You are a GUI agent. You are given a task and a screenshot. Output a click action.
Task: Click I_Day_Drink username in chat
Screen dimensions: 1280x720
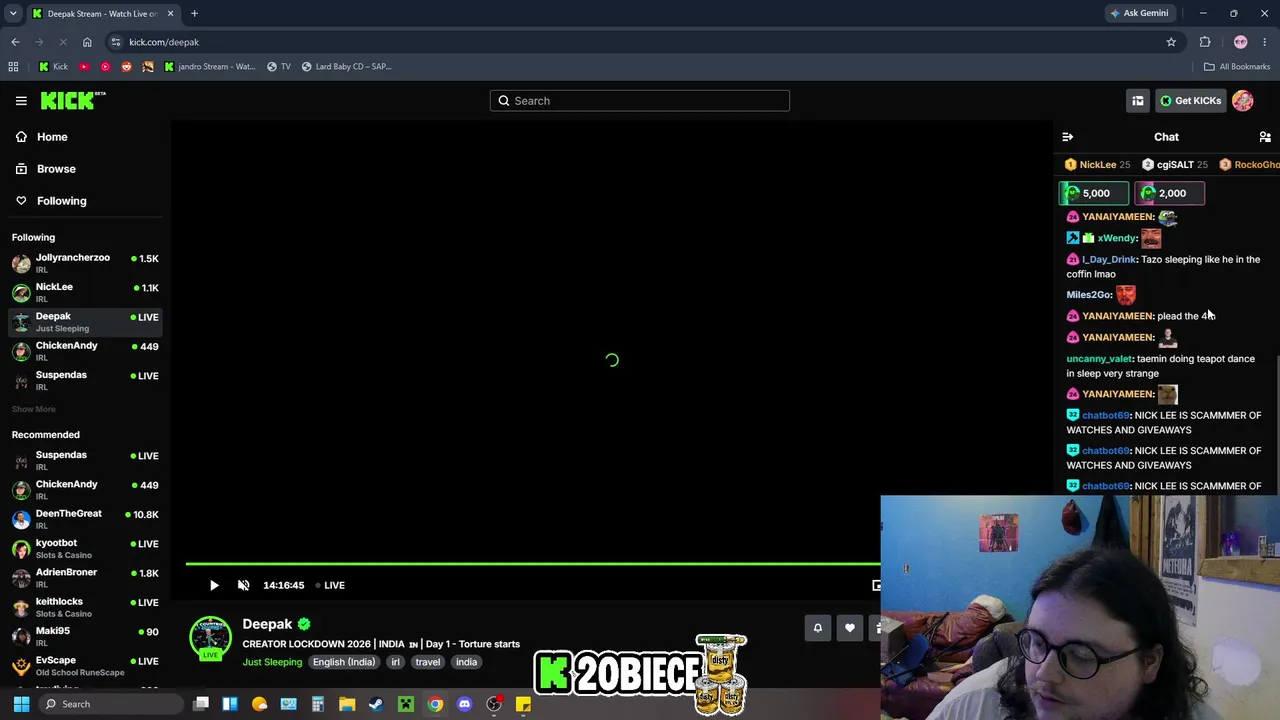point(1109,259)
